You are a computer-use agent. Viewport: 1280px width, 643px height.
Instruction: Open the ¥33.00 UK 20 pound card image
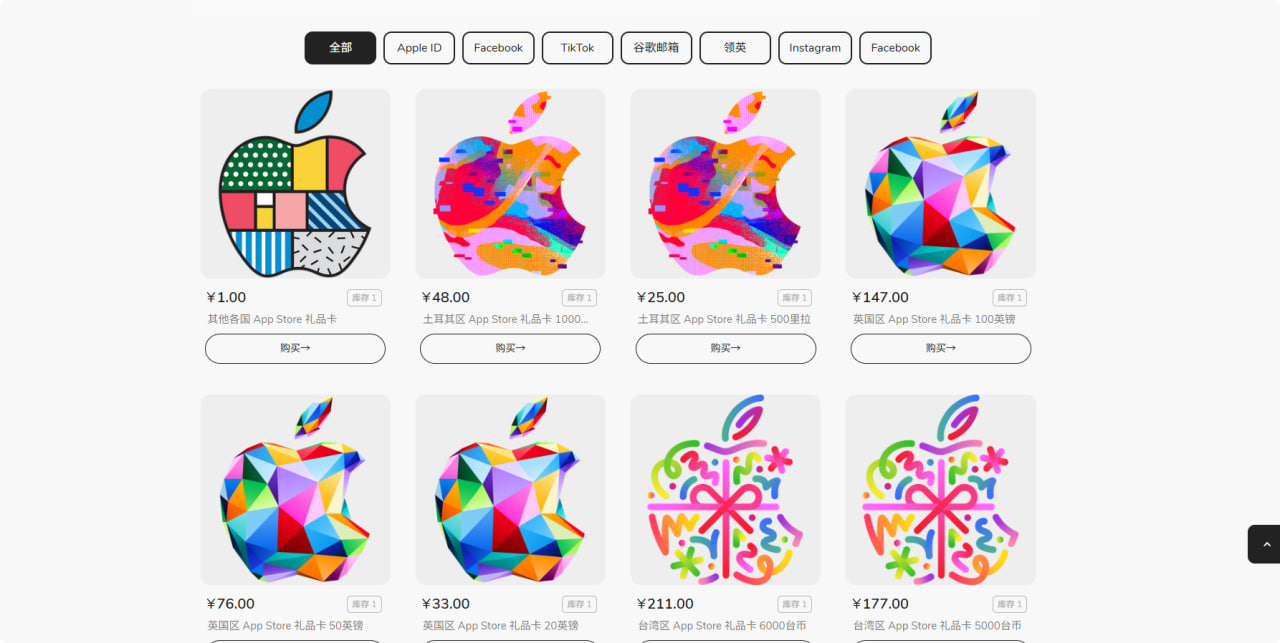pyautogui.click(x=510, y=489)
